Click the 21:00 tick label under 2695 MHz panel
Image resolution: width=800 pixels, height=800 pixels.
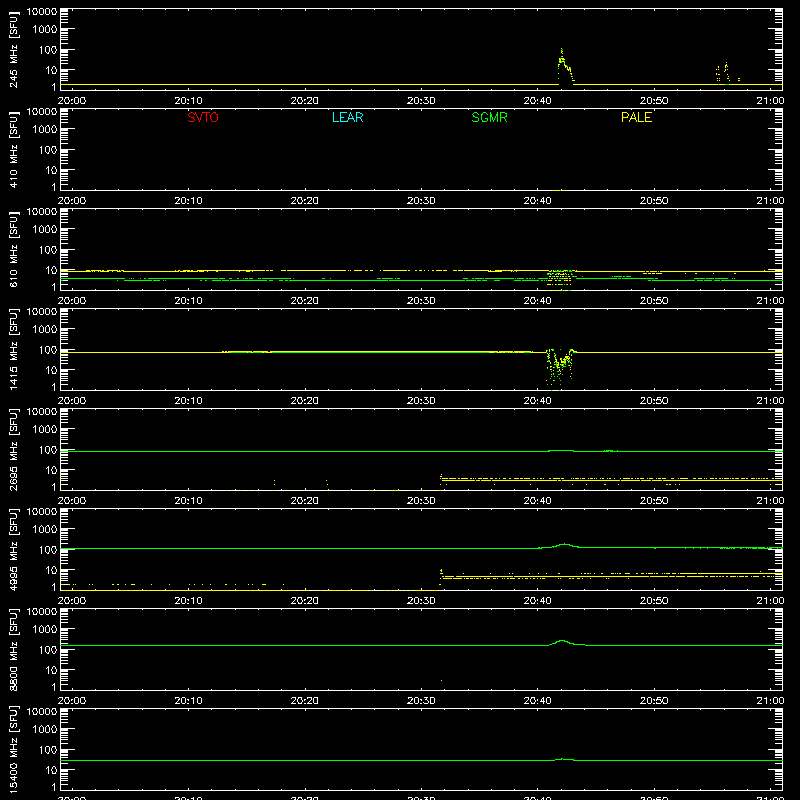pos(770,501)
